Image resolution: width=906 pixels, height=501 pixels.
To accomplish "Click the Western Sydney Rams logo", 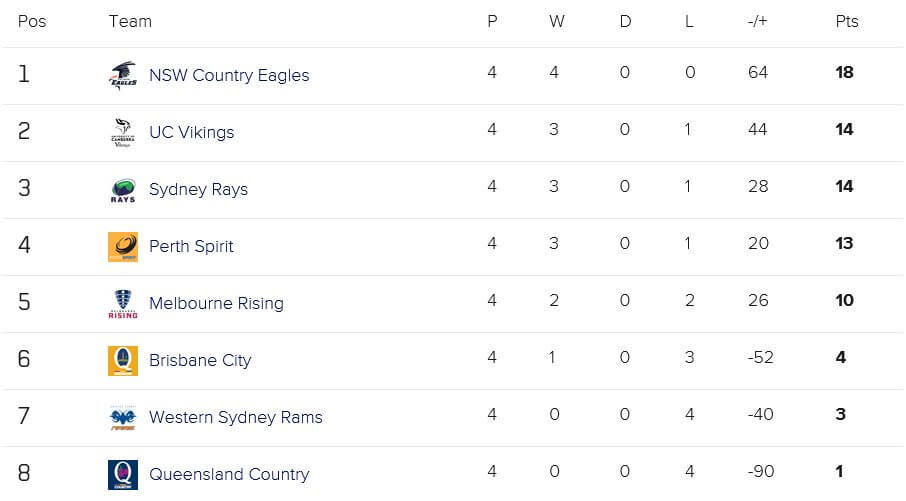I will tap(123, 417).
